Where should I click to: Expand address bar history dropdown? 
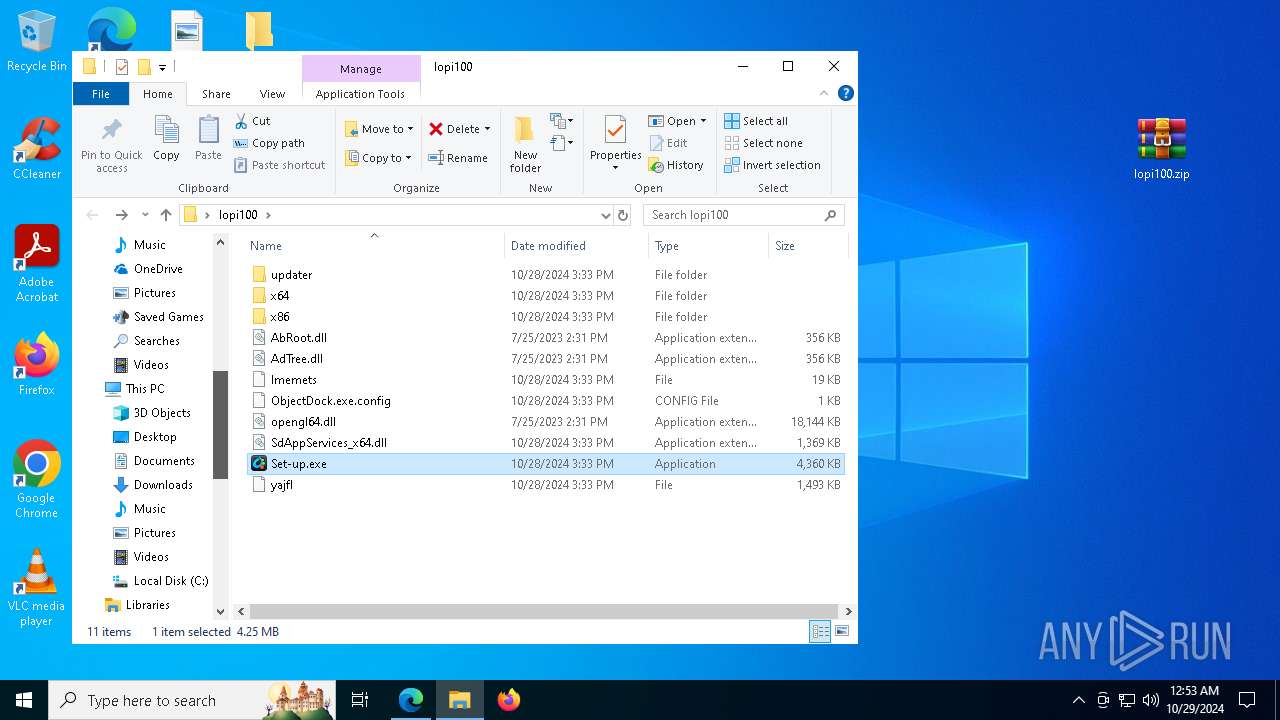pos(605,215)
